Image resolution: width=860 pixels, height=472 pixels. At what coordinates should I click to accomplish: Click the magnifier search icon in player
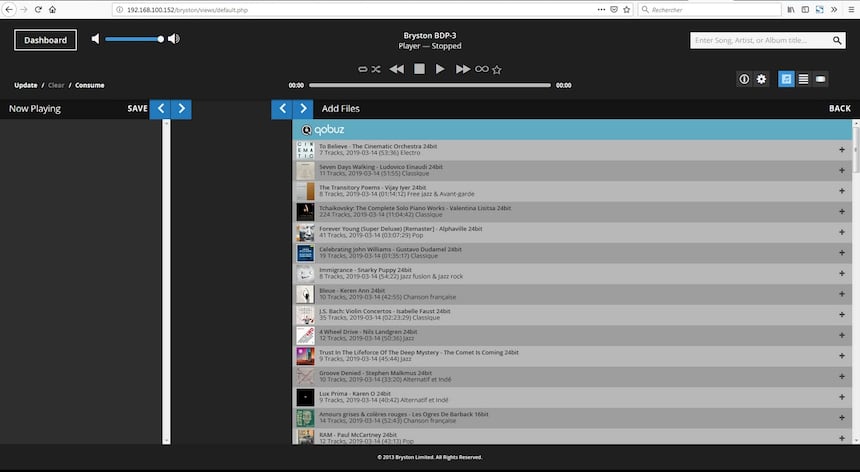[x=837, y=40]
